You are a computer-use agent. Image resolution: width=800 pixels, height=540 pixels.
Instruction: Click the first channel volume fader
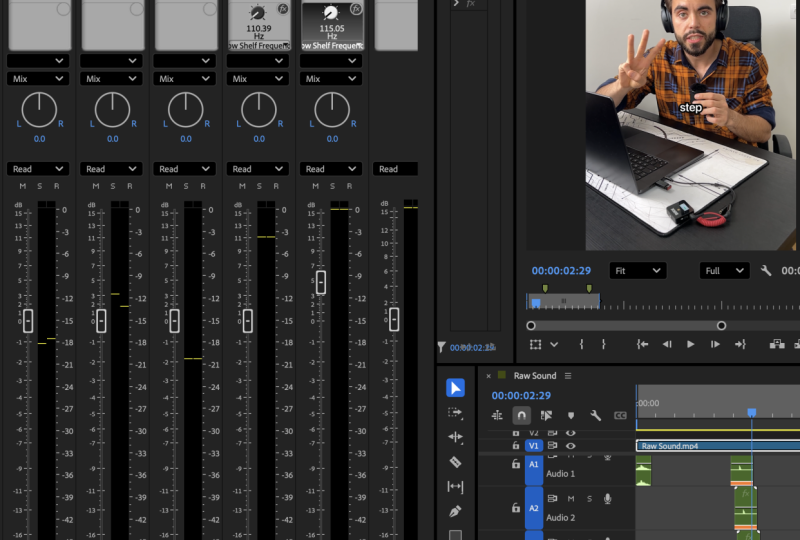pyautogui.click(x=28, y=321)
